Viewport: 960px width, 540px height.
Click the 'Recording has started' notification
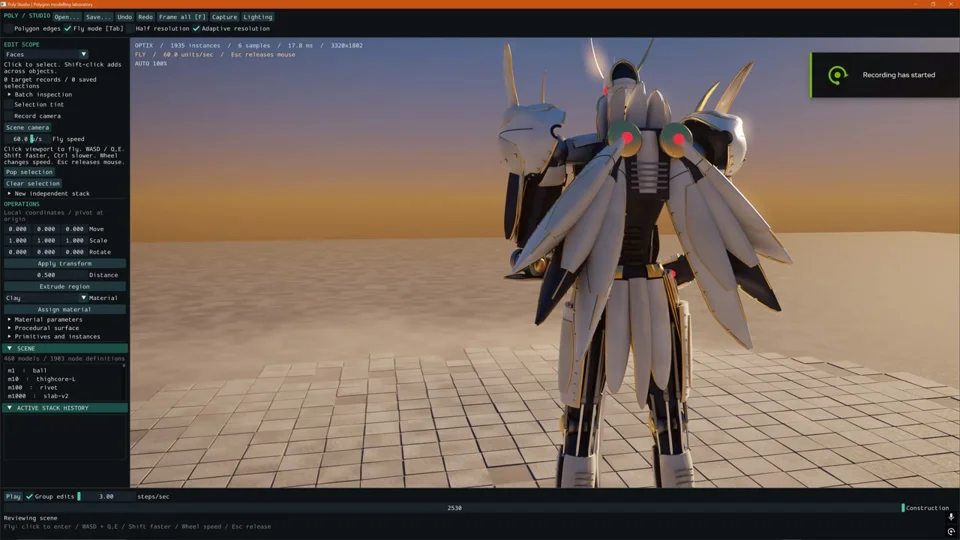(x=885, y=75)
